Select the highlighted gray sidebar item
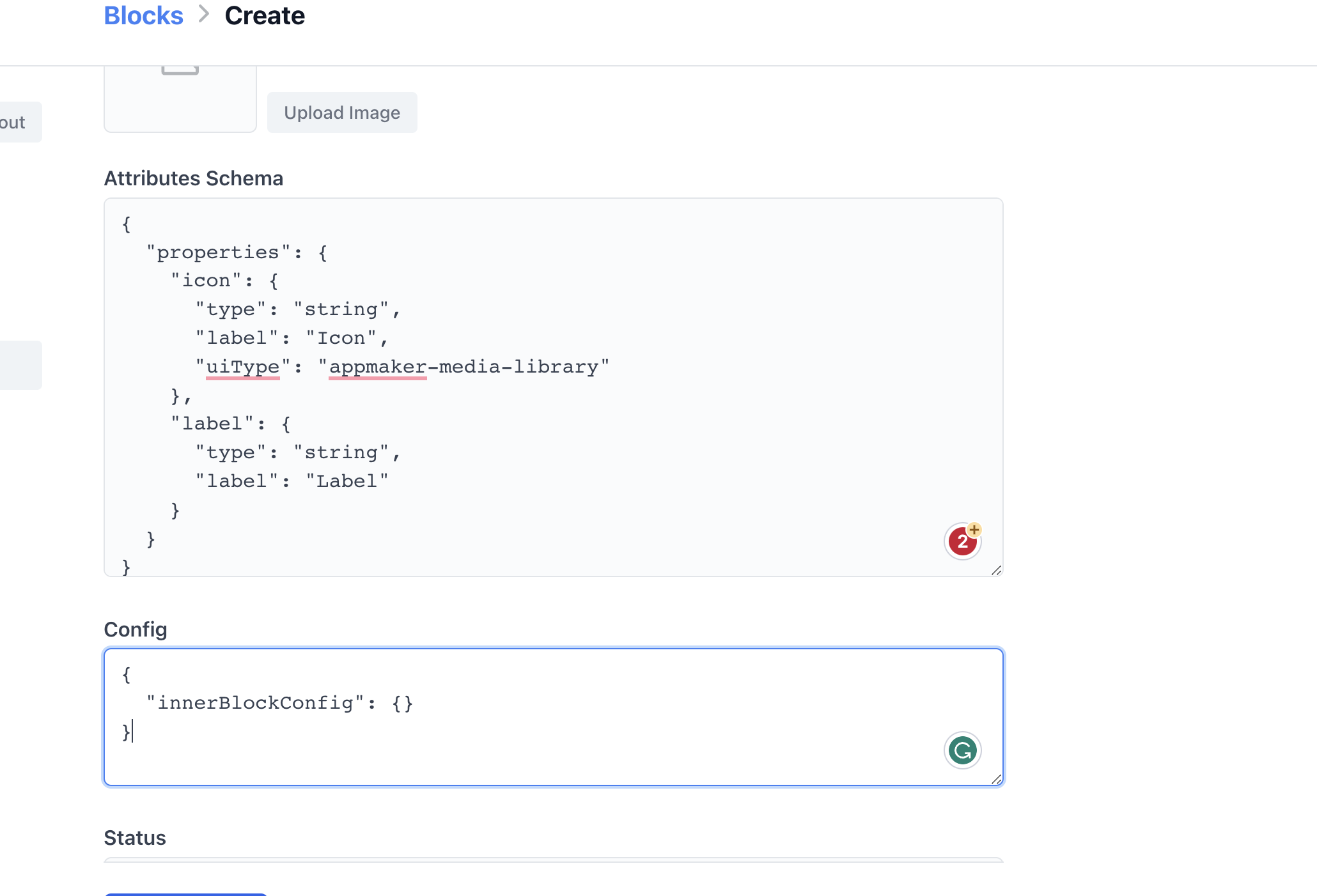 pos(19,365)
